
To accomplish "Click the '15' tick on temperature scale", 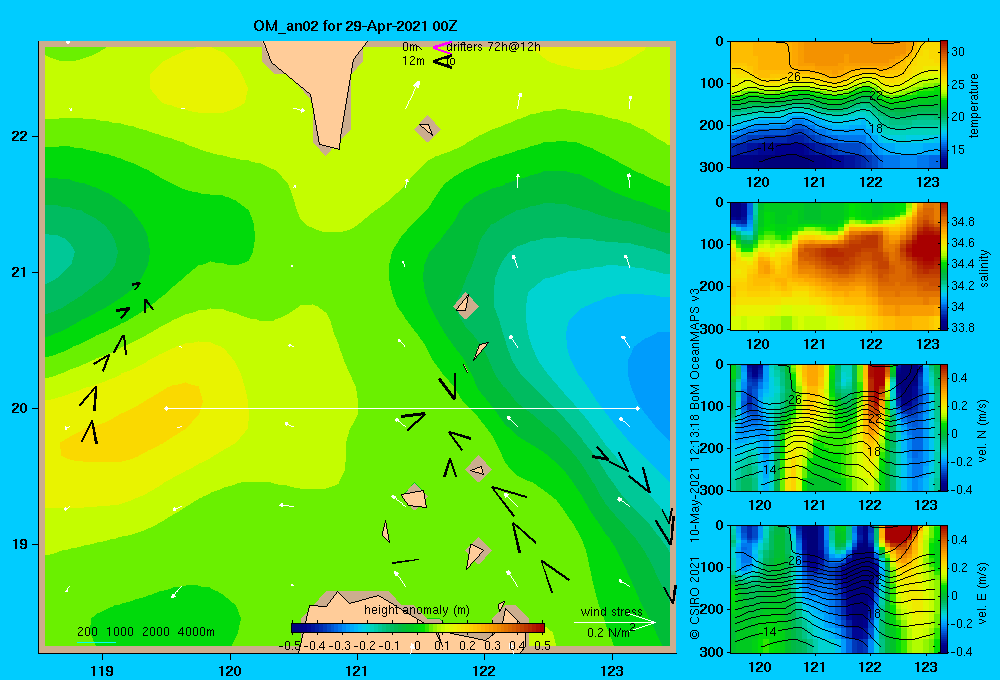I will (958, 150).
